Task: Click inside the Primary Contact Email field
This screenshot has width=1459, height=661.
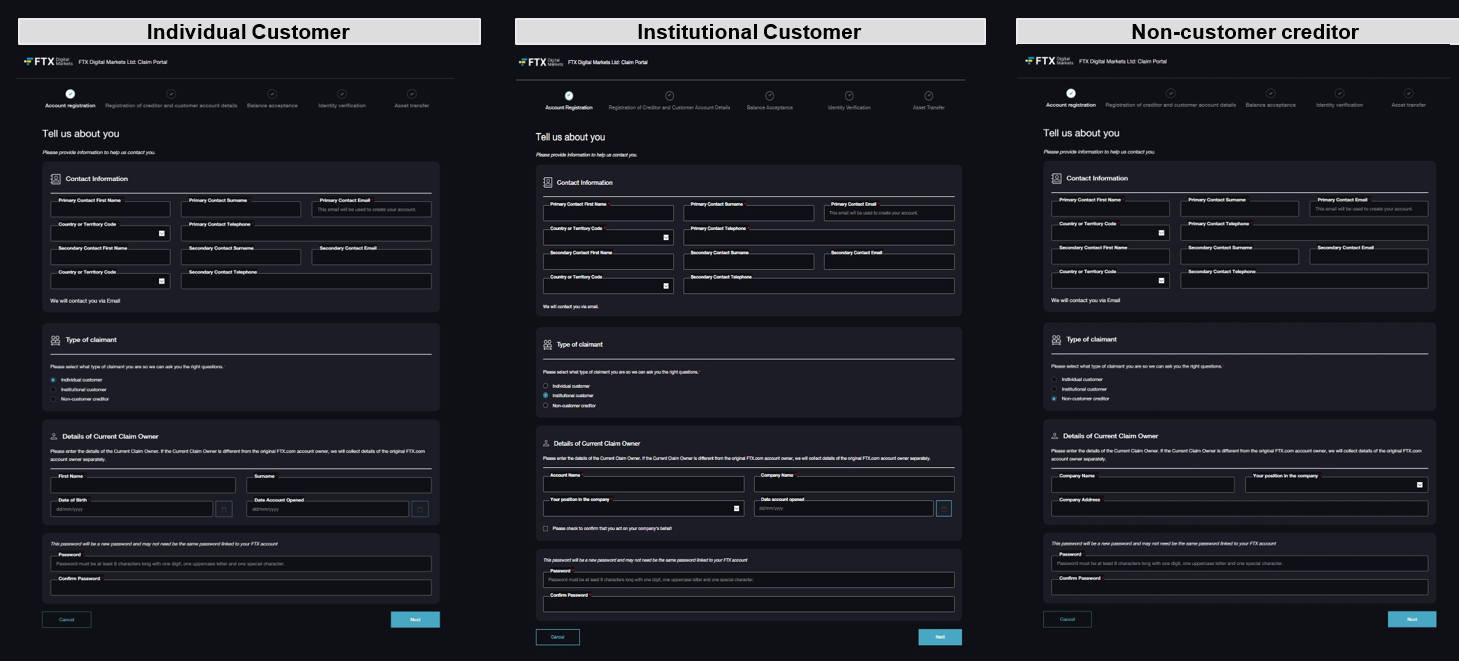Action: point(370,209)
